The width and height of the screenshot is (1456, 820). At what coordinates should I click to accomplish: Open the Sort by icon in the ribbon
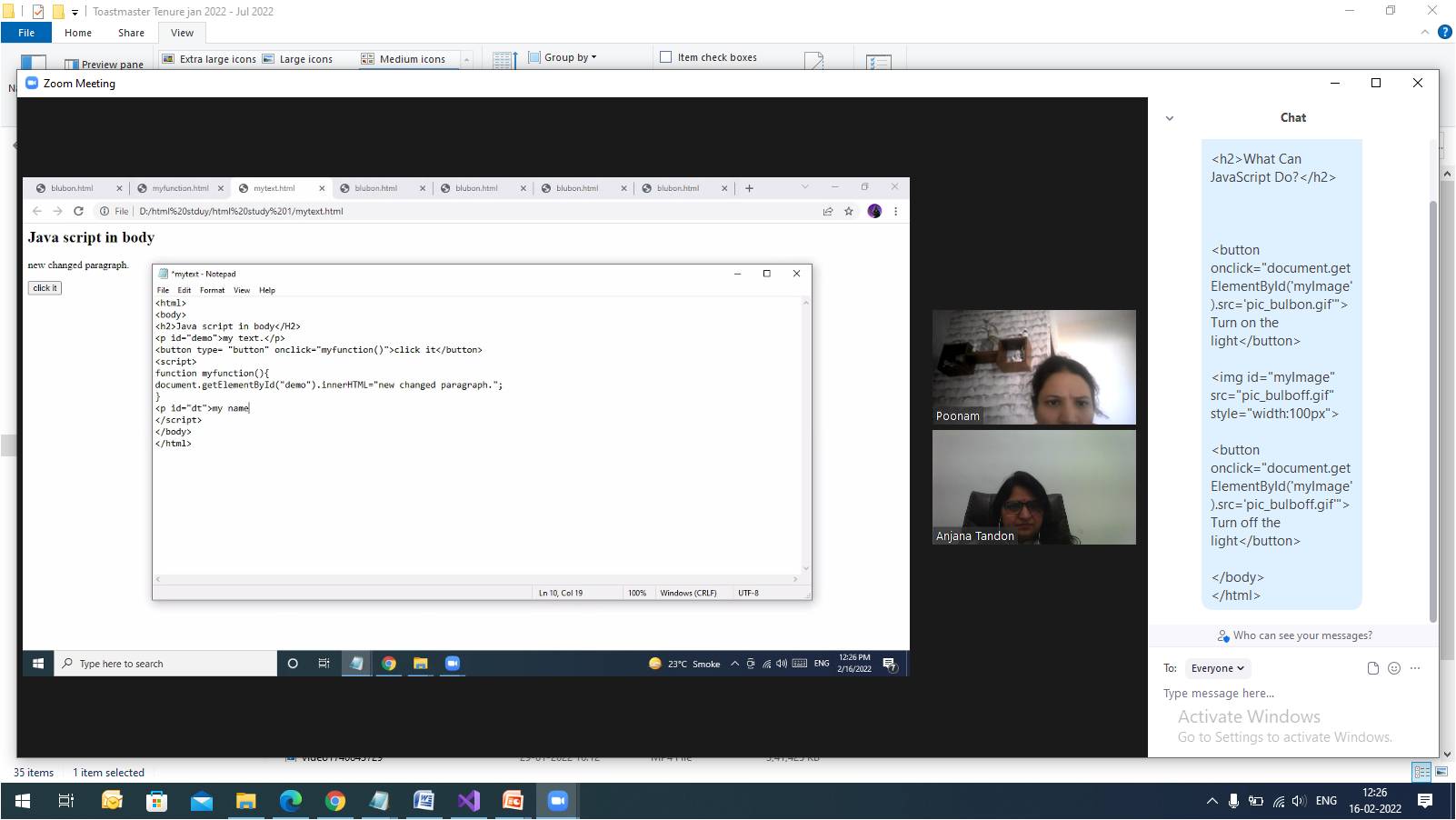(x=504, y=60)
